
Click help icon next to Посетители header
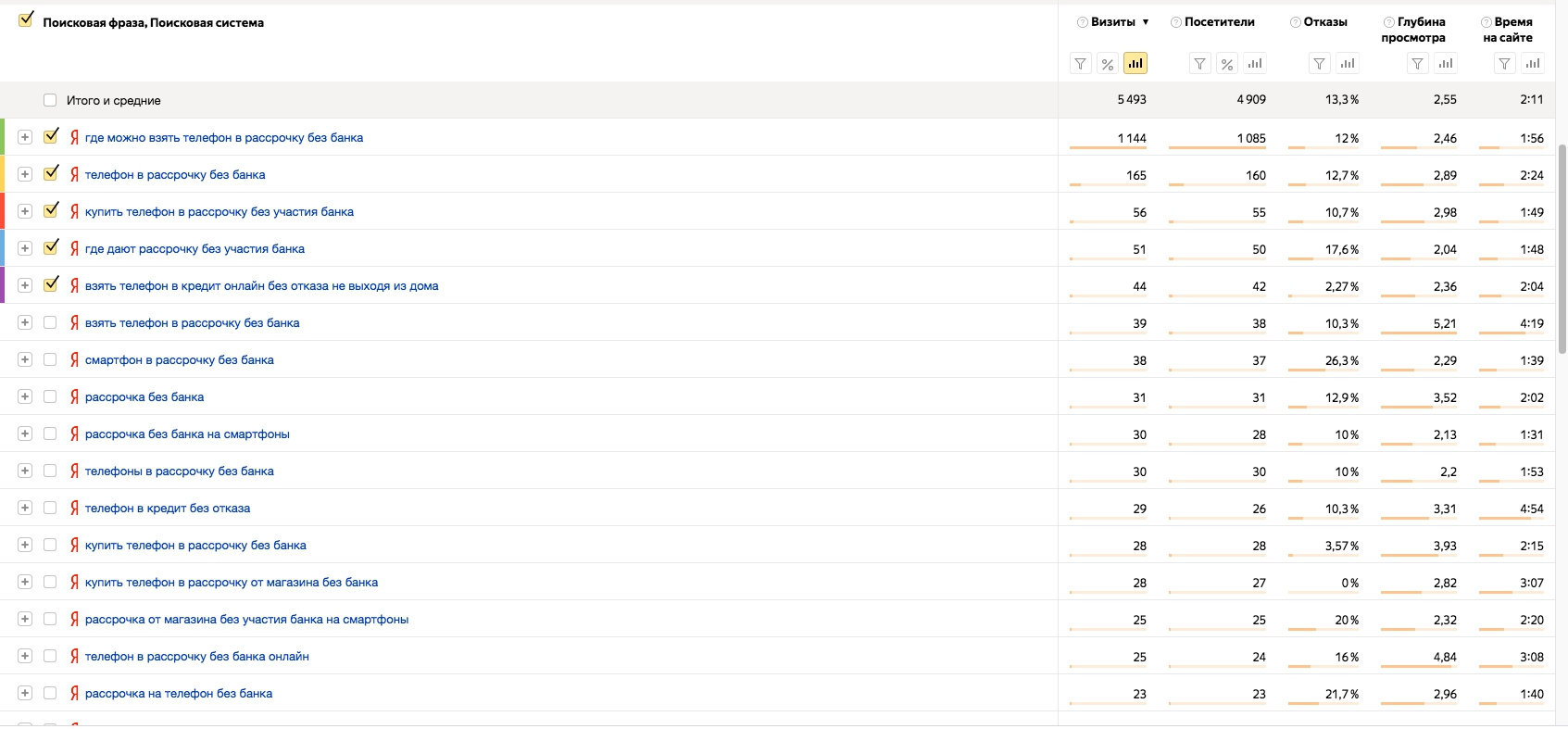1176,22
